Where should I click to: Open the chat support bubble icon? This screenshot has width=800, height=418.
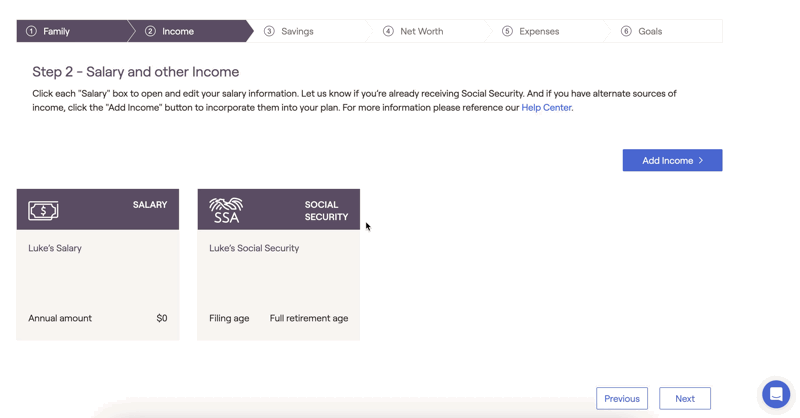point(776,394)
